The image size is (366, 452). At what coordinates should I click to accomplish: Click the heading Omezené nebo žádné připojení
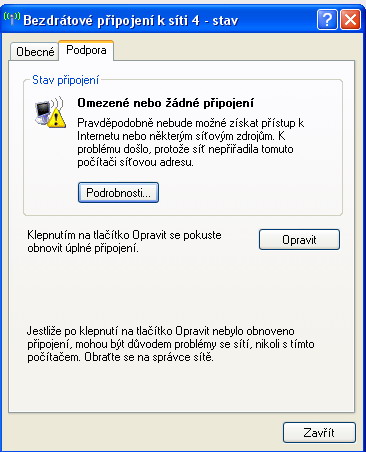[x=165, y=103]
